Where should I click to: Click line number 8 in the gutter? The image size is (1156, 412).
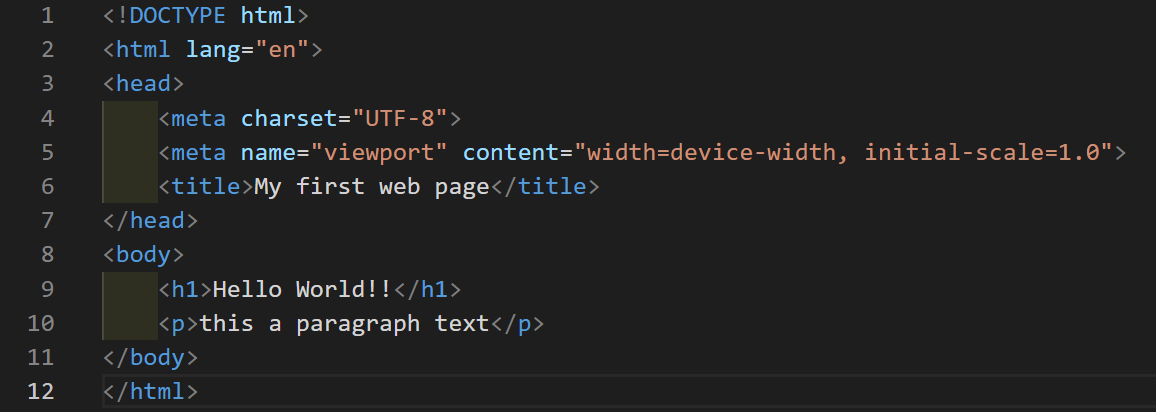click(47, 255)
